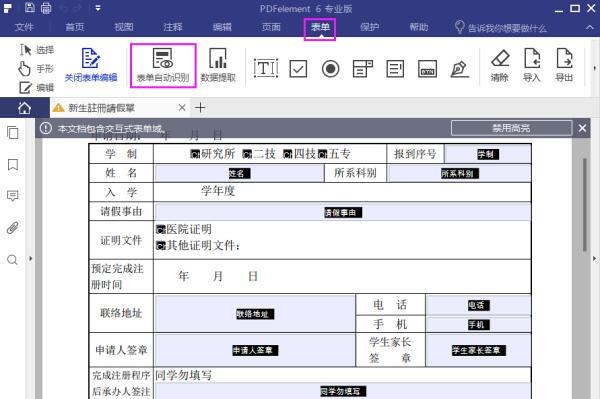
Task: Switch to the 注释 ribbon tab
Action: coord(173,27)
